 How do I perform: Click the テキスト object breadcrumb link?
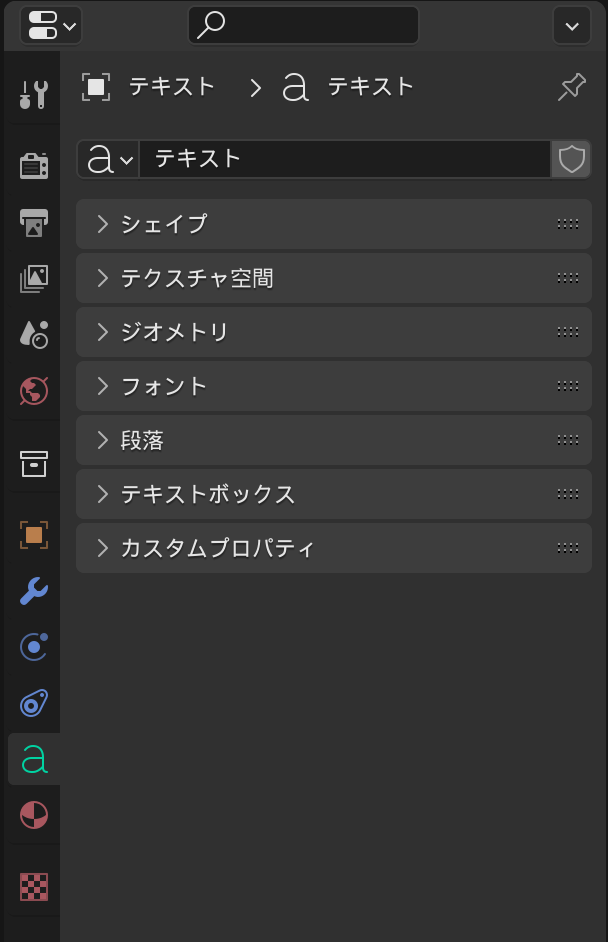(170, 87)
